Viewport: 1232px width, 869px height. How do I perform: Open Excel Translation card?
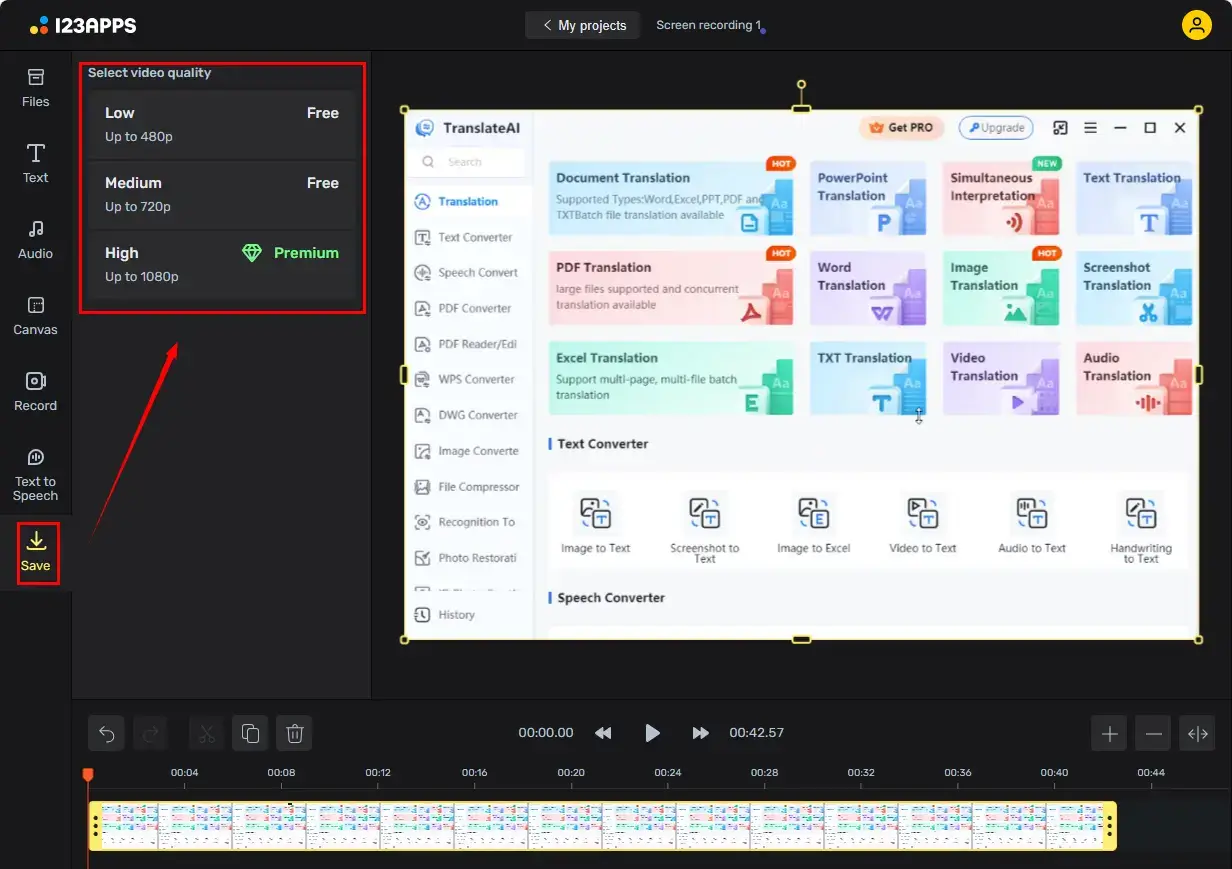point(671,378)
